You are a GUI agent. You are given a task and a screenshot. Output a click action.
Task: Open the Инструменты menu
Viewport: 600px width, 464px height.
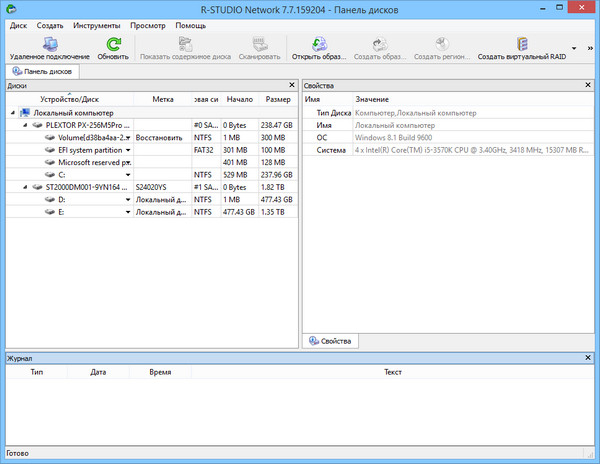point(97,25)
